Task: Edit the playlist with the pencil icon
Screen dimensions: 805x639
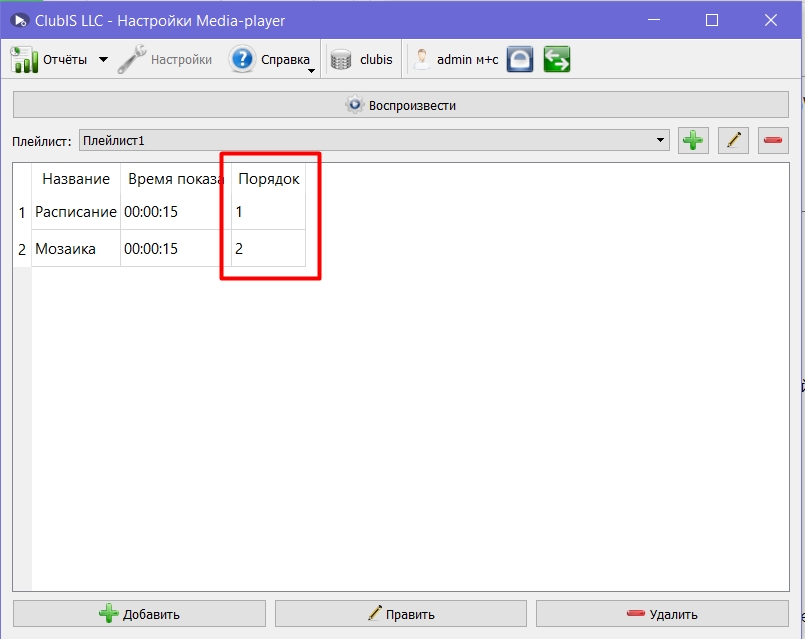Action: click(x=733, y=140)
